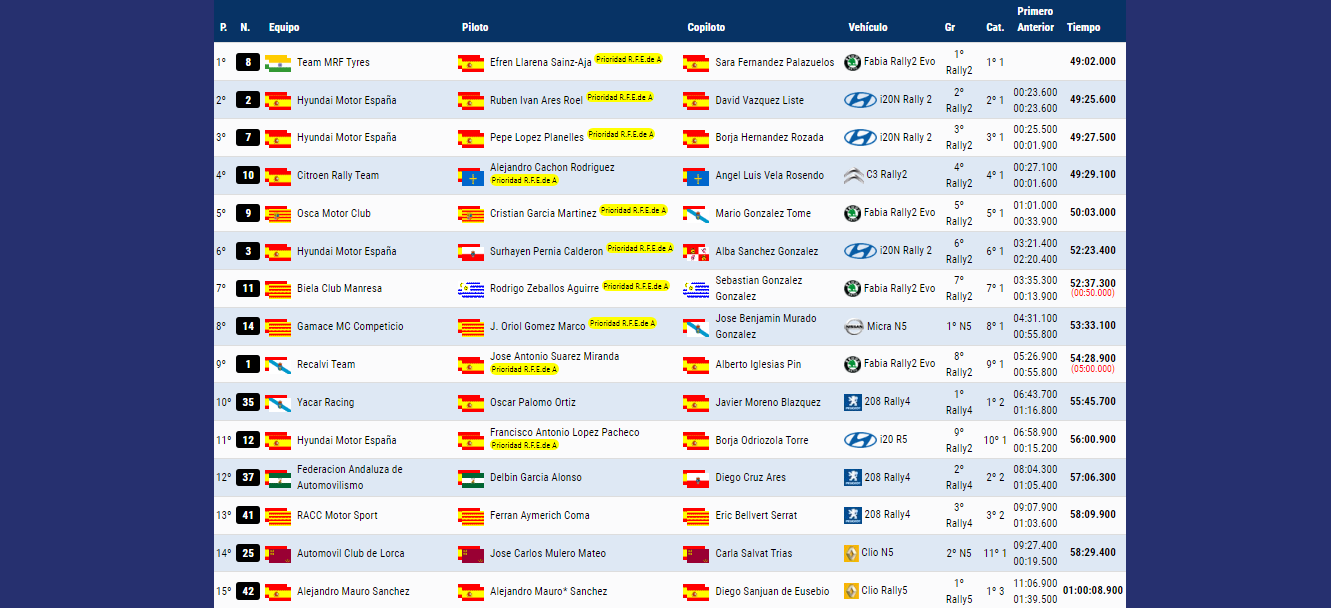Click the red penalty (05:00.000)
The width and height of the screenshot is (1331, 608).
1093,369
